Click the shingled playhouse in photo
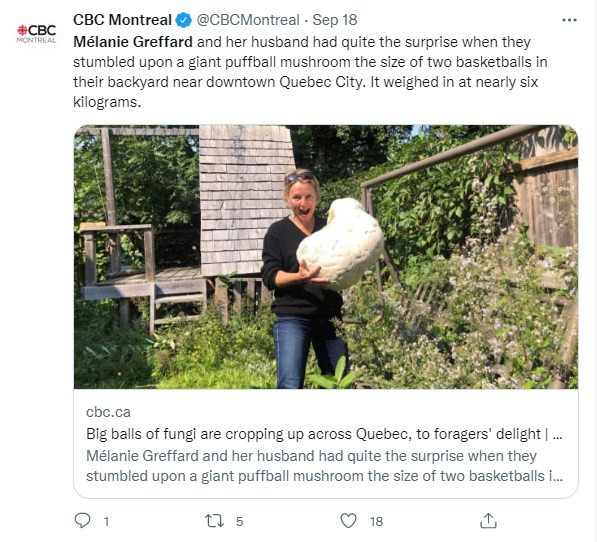This screenshot has width=597, height=542. 244,200
